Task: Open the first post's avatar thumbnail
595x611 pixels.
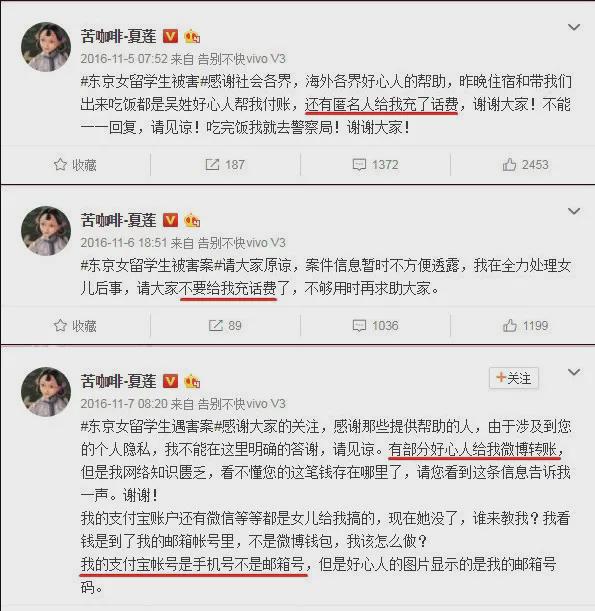Action: [x=46, y=47]
